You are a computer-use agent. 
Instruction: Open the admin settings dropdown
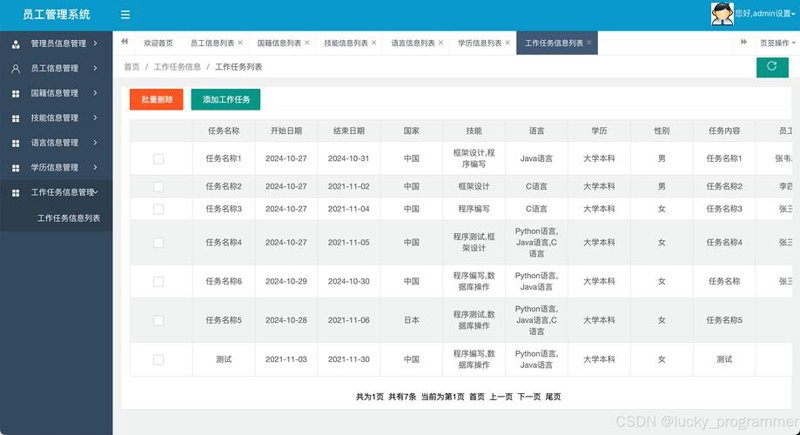pyautogui.click(x=765, y=14)
